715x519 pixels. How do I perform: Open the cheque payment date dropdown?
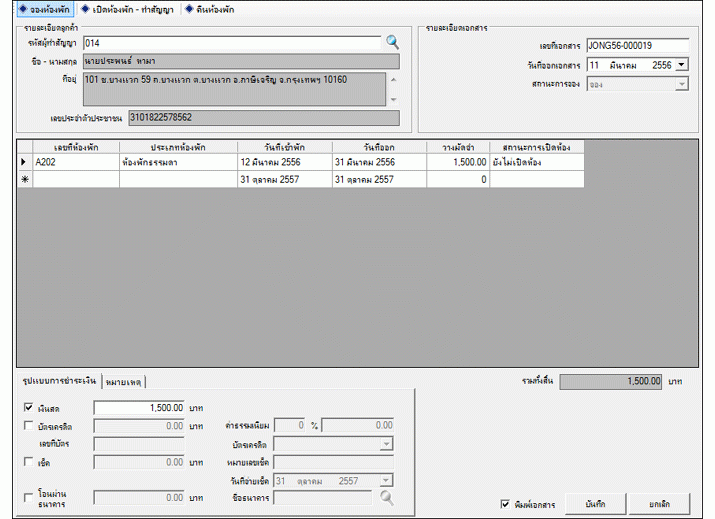tap(387, 480)
